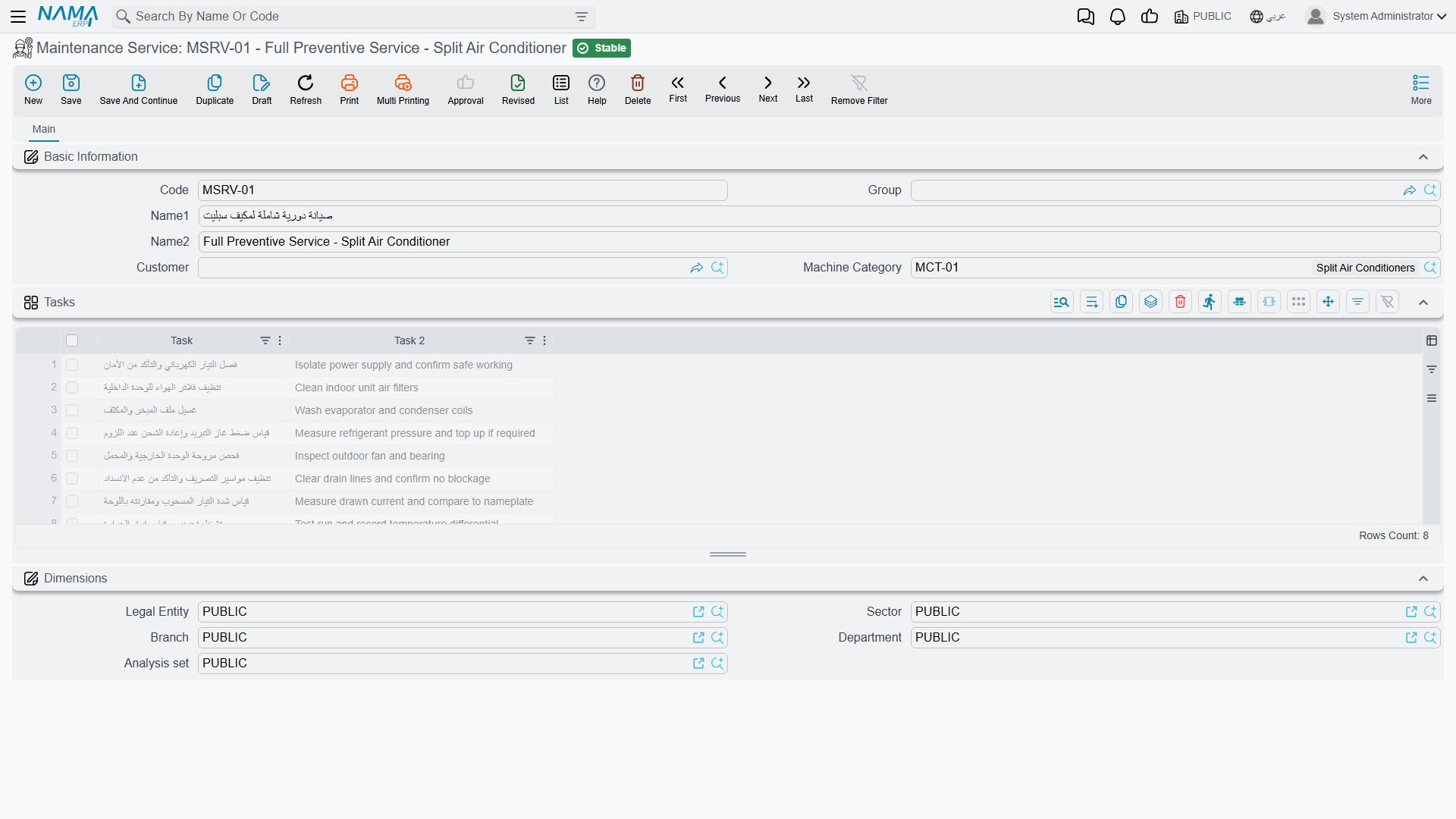Go to Previous record
The height and width of the screenshot is (819, 1456).
tap(723, 89)
